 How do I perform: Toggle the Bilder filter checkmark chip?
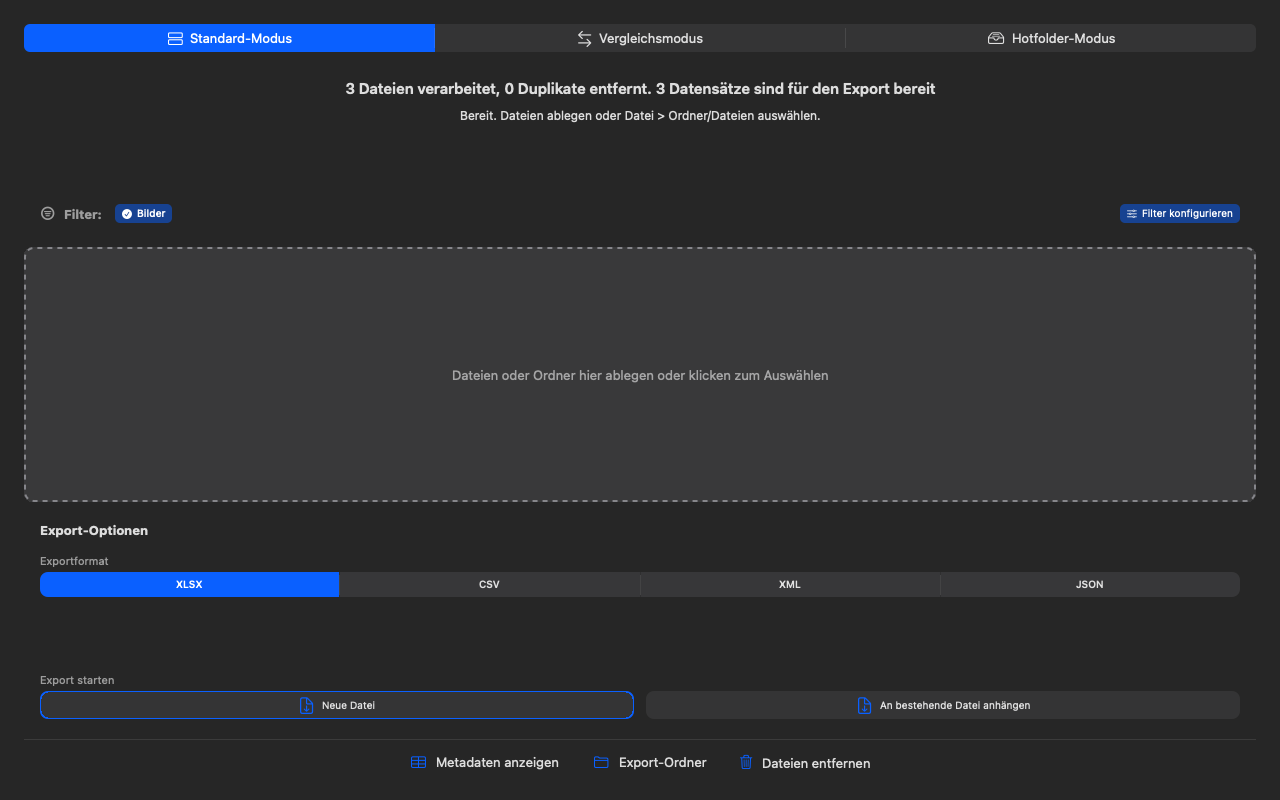point(143,214)
